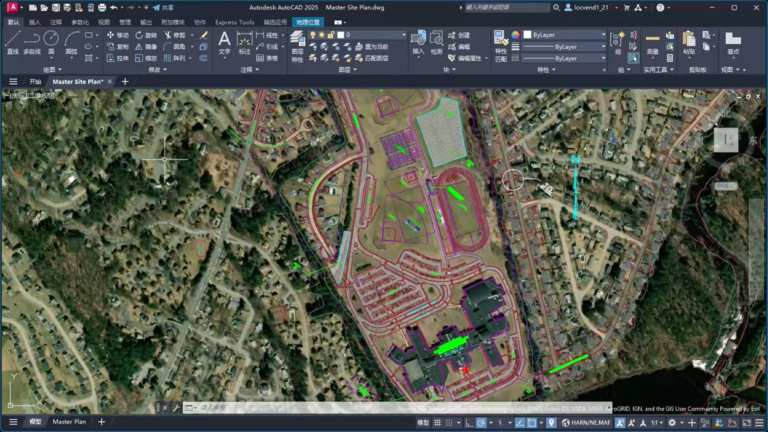The image size is (768, 432).
Task: Toggle ortho mode in status bar
Action: click(469, 423)
